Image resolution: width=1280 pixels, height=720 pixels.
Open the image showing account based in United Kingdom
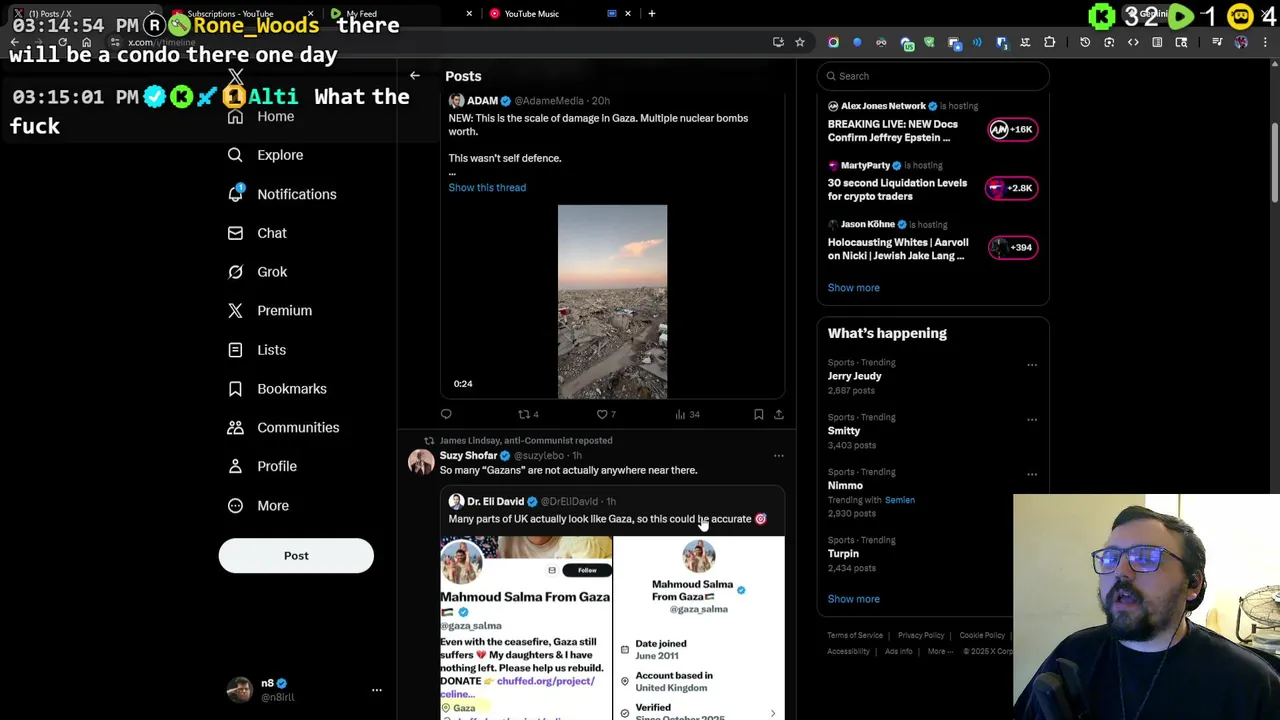coord(699,628)
